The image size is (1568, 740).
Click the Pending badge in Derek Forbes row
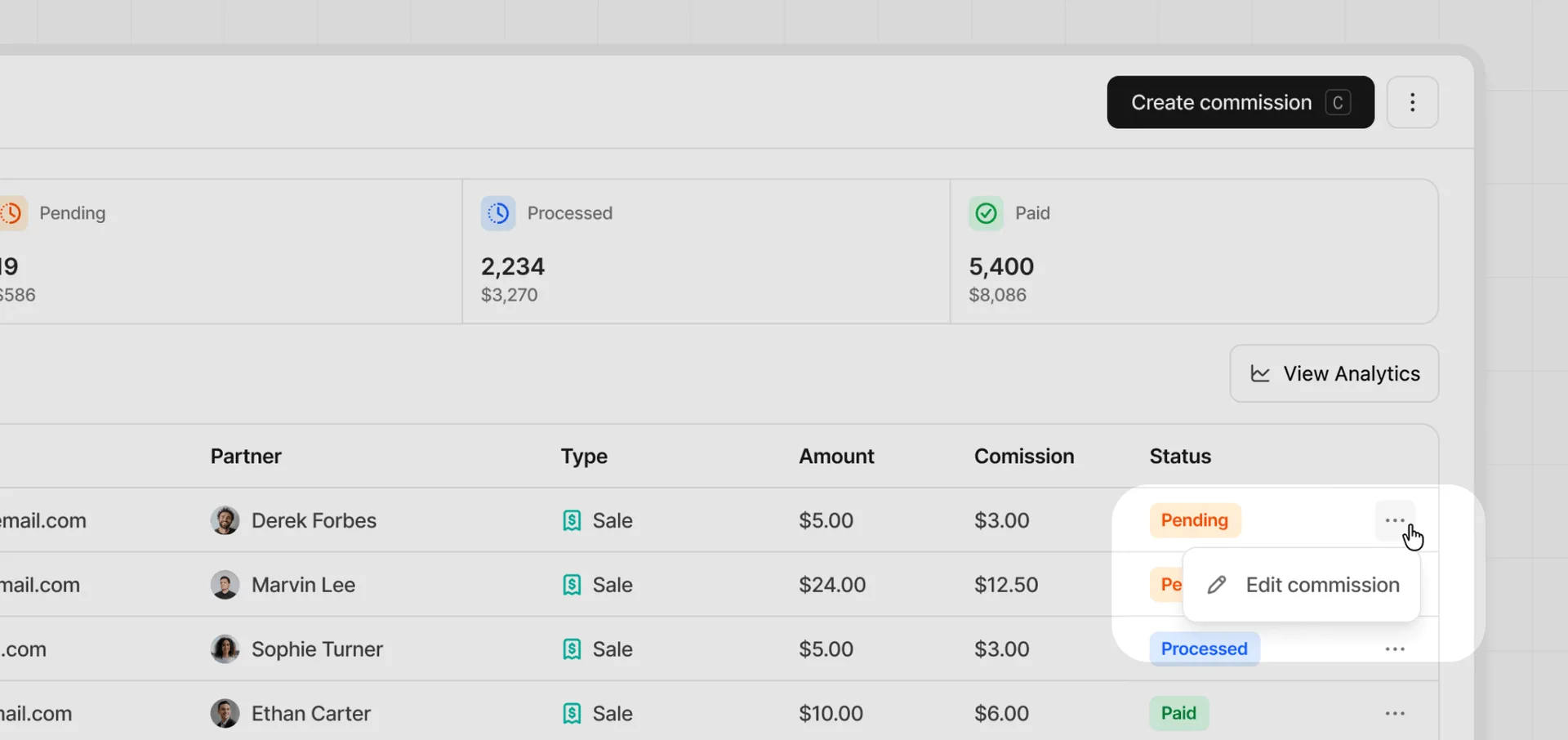pos(1195,520)
